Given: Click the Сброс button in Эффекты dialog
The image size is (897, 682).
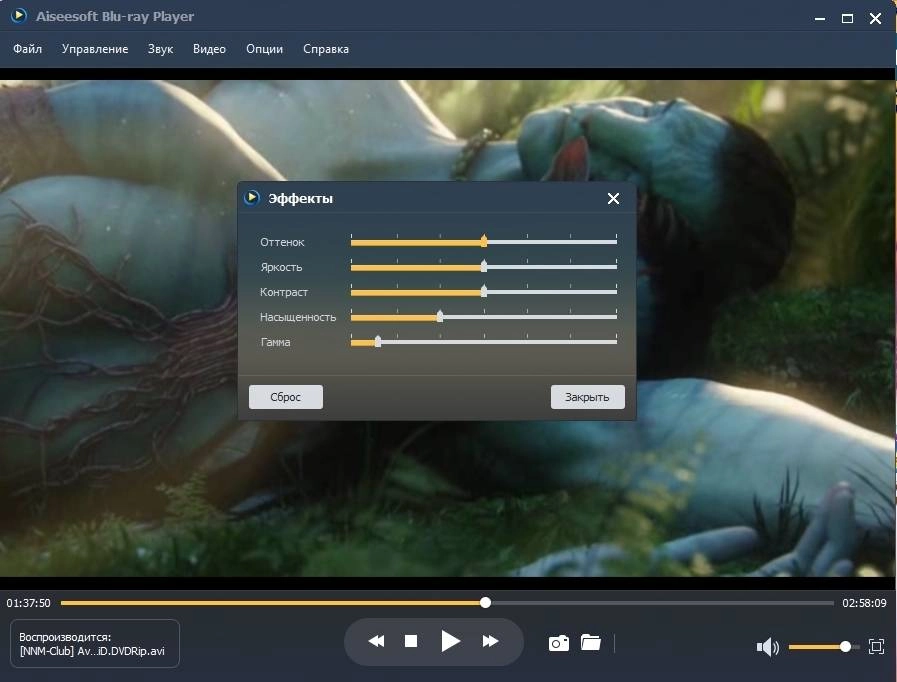Looking at the screenshot, I should [285, 397].
